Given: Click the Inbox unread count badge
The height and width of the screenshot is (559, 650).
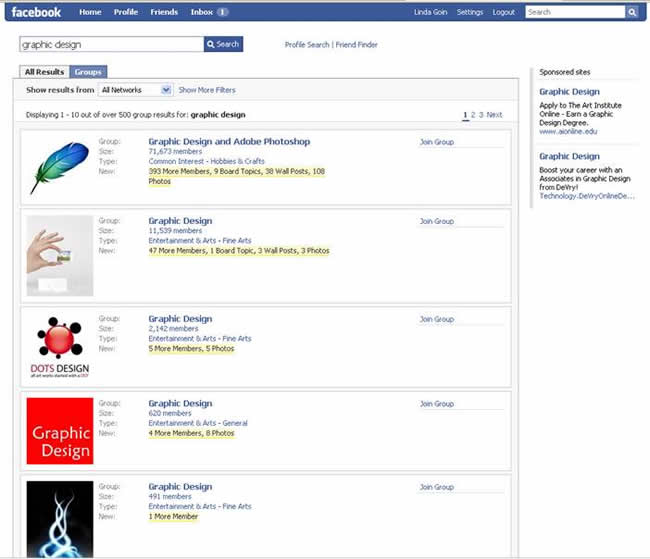Looking at the screenshot, I should [x=223, y=12].
